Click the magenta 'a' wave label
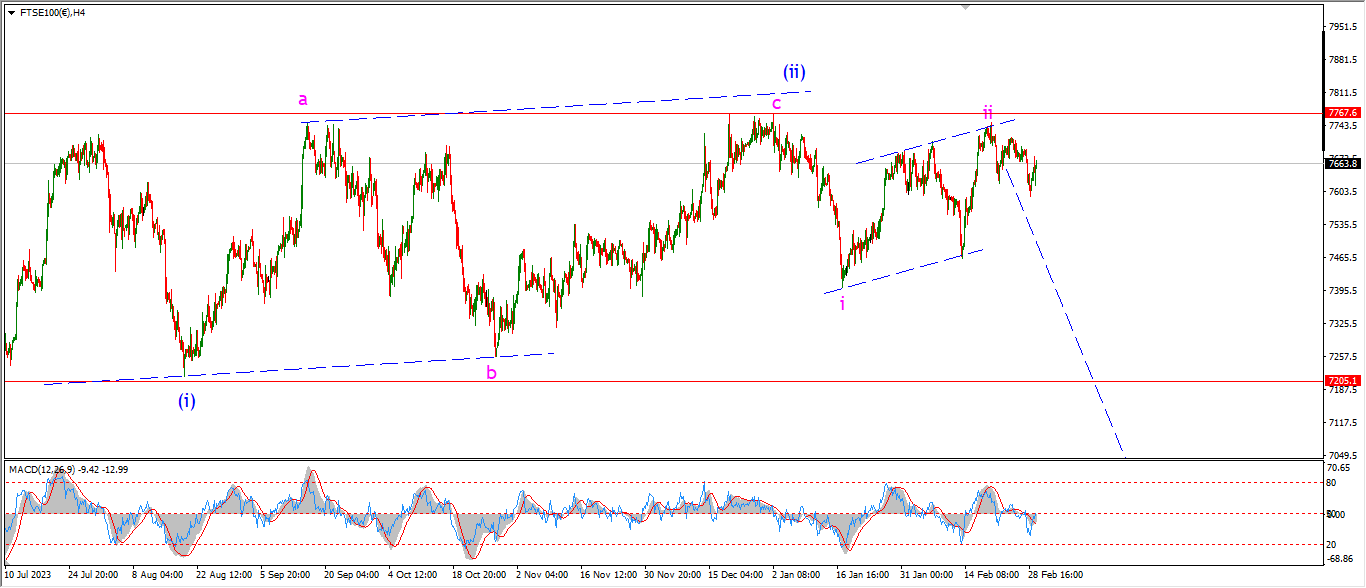Screen dimensions: 1366x588 click(x=303, y=99)
